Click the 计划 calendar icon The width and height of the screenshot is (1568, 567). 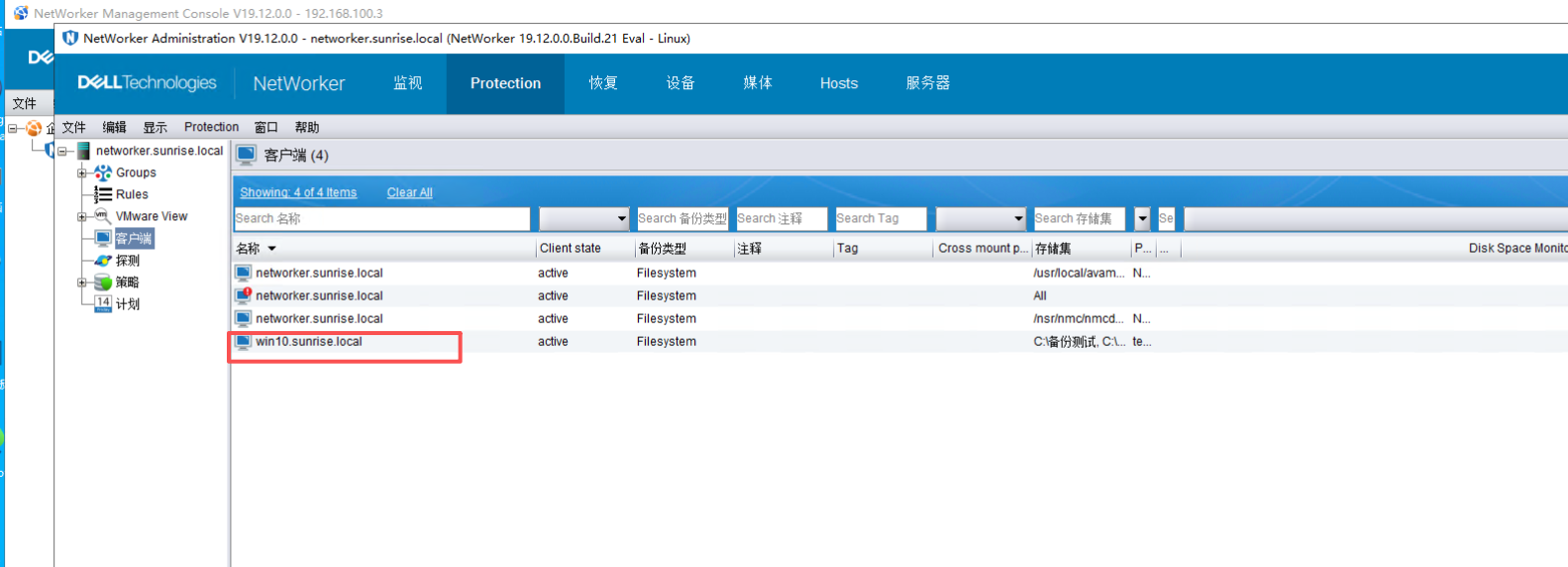pyautogui.click(x=103, y=304)
